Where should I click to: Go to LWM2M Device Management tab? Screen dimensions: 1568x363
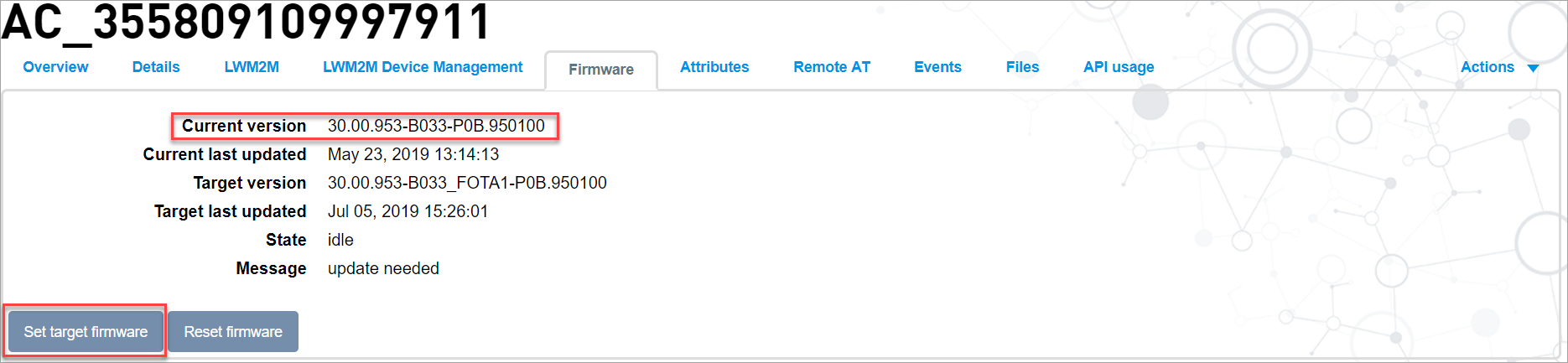[423, 67]
